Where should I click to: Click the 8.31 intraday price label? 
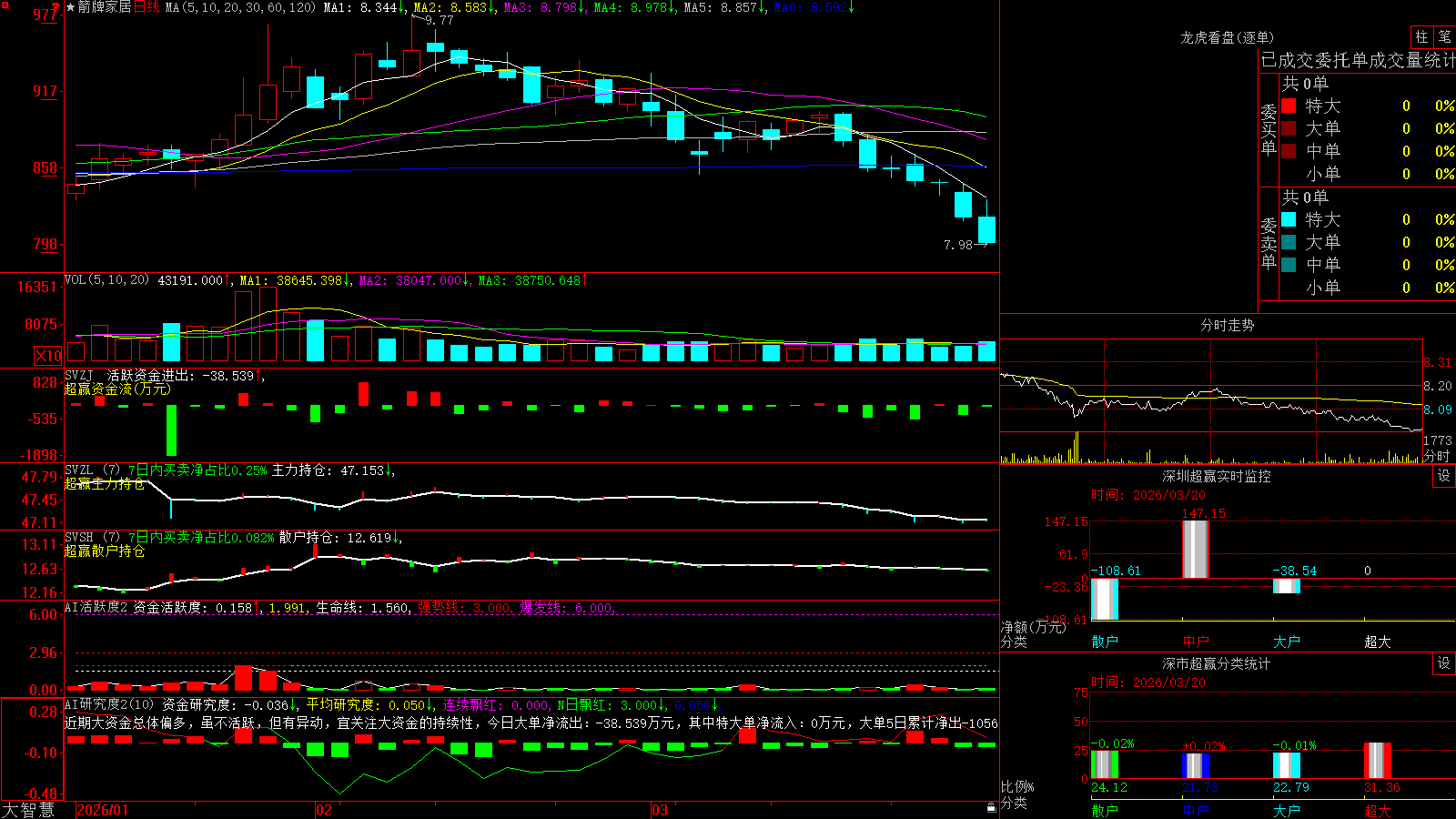click(x=1438, y=362)
